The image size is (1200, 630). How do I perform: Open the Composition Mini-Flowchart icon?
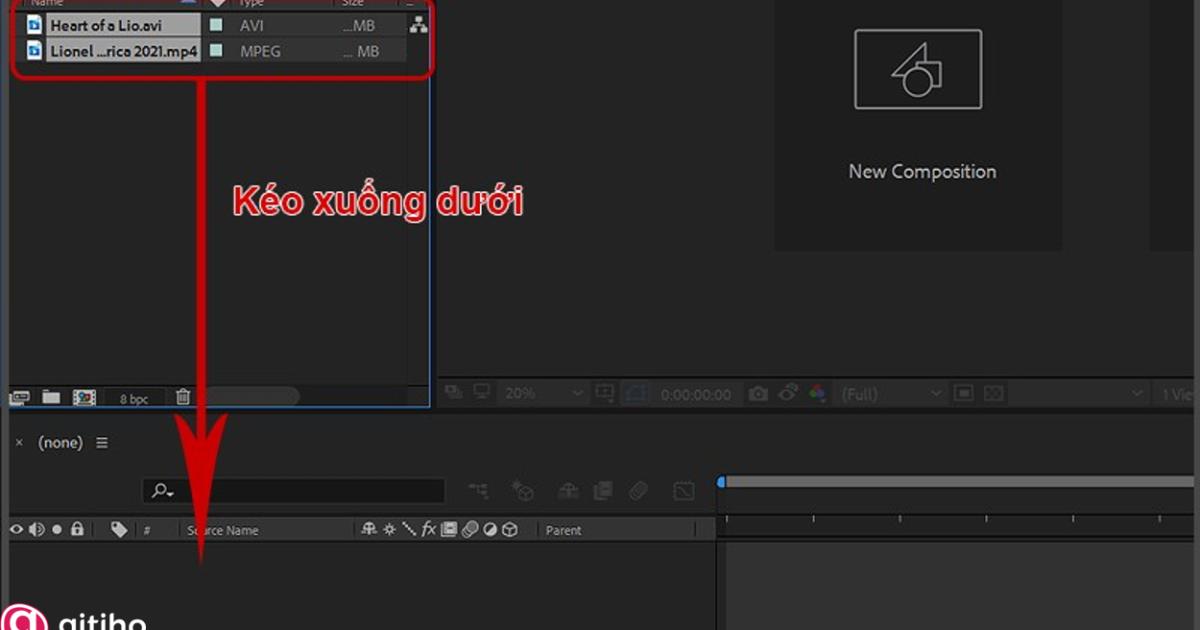(477, 490)
